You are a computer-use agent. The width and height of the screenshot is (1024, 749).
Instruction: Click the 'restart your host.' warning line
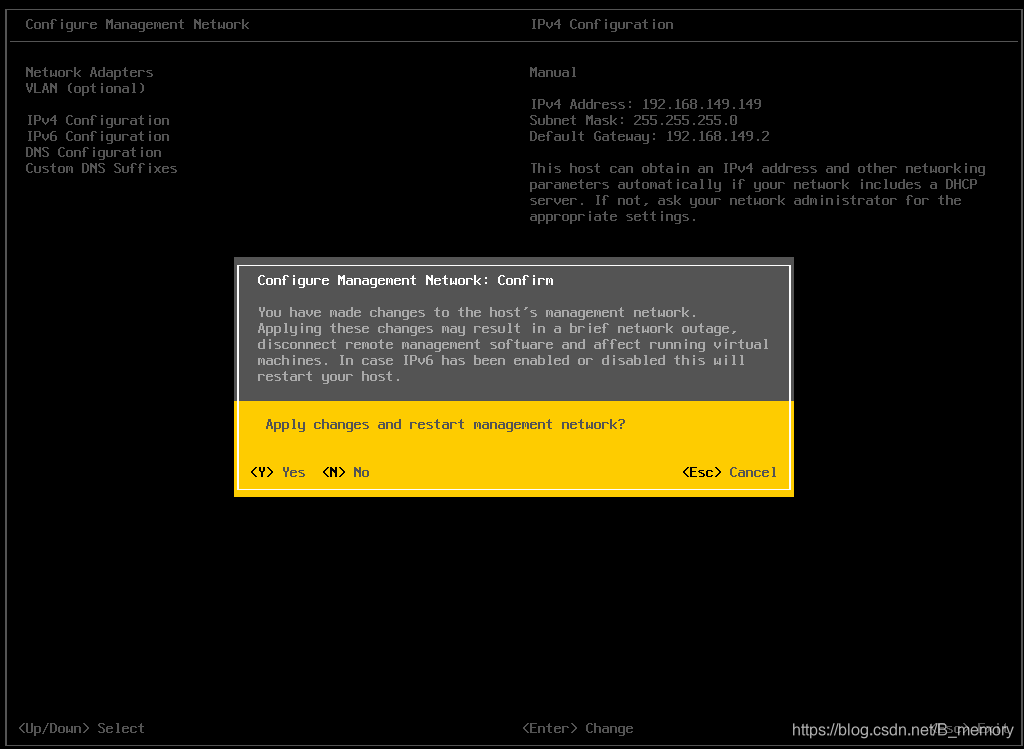pyautogui.click(x=328, y=377)
